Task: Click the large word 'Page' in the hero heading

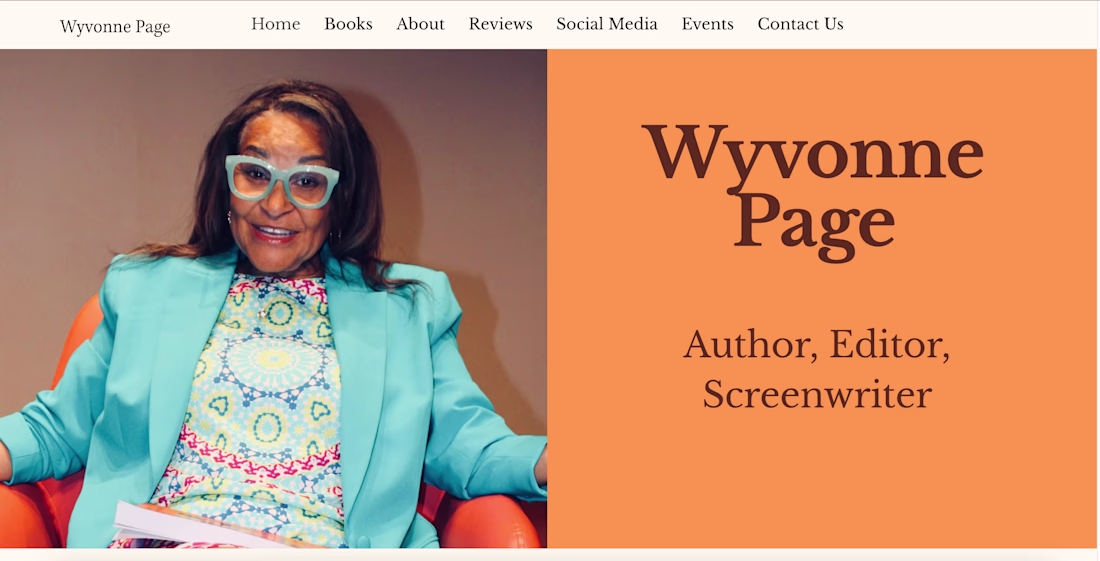Action: pos(814,223)
